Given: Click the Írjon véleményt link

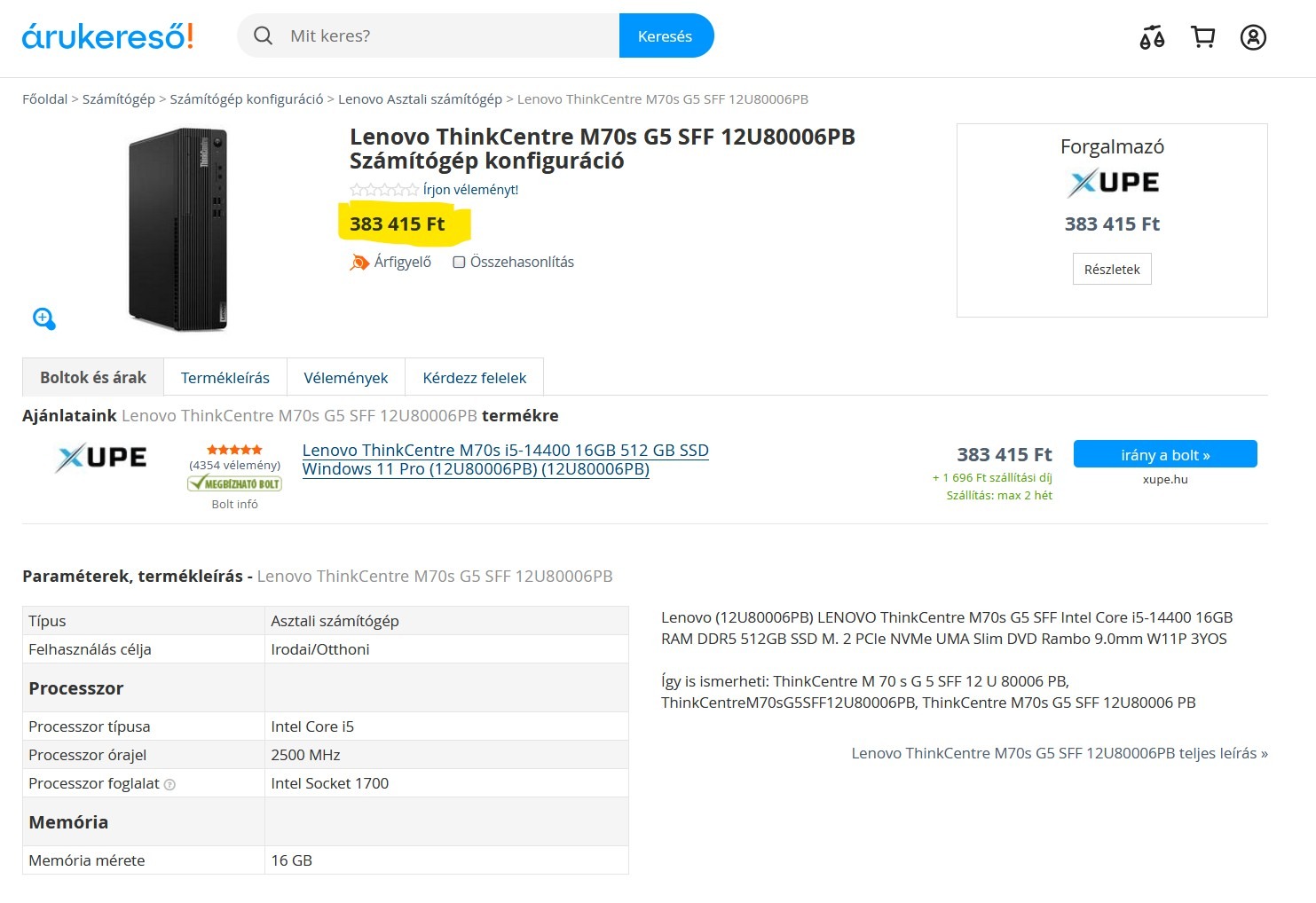Looking at the screenshot, I should tap(470, 189).
